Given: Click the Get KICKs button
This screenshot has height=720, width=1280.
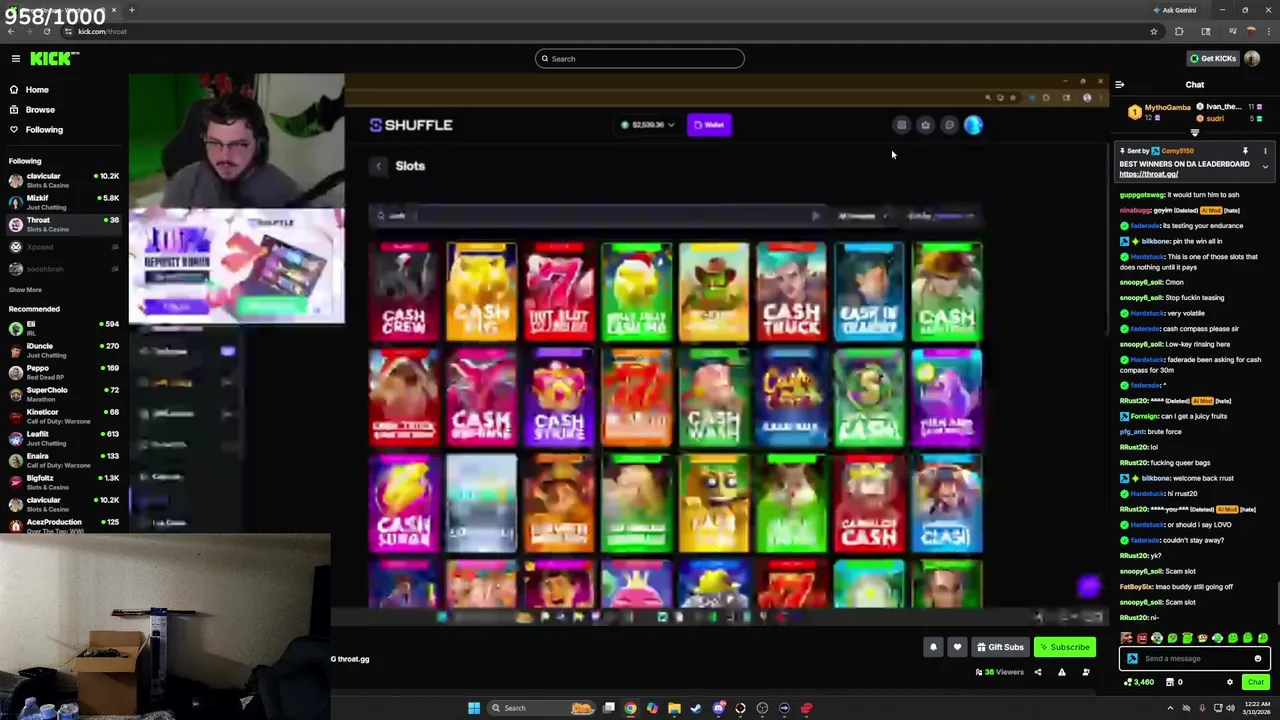Looking at the screenshot, I should tap(1213, 58).
